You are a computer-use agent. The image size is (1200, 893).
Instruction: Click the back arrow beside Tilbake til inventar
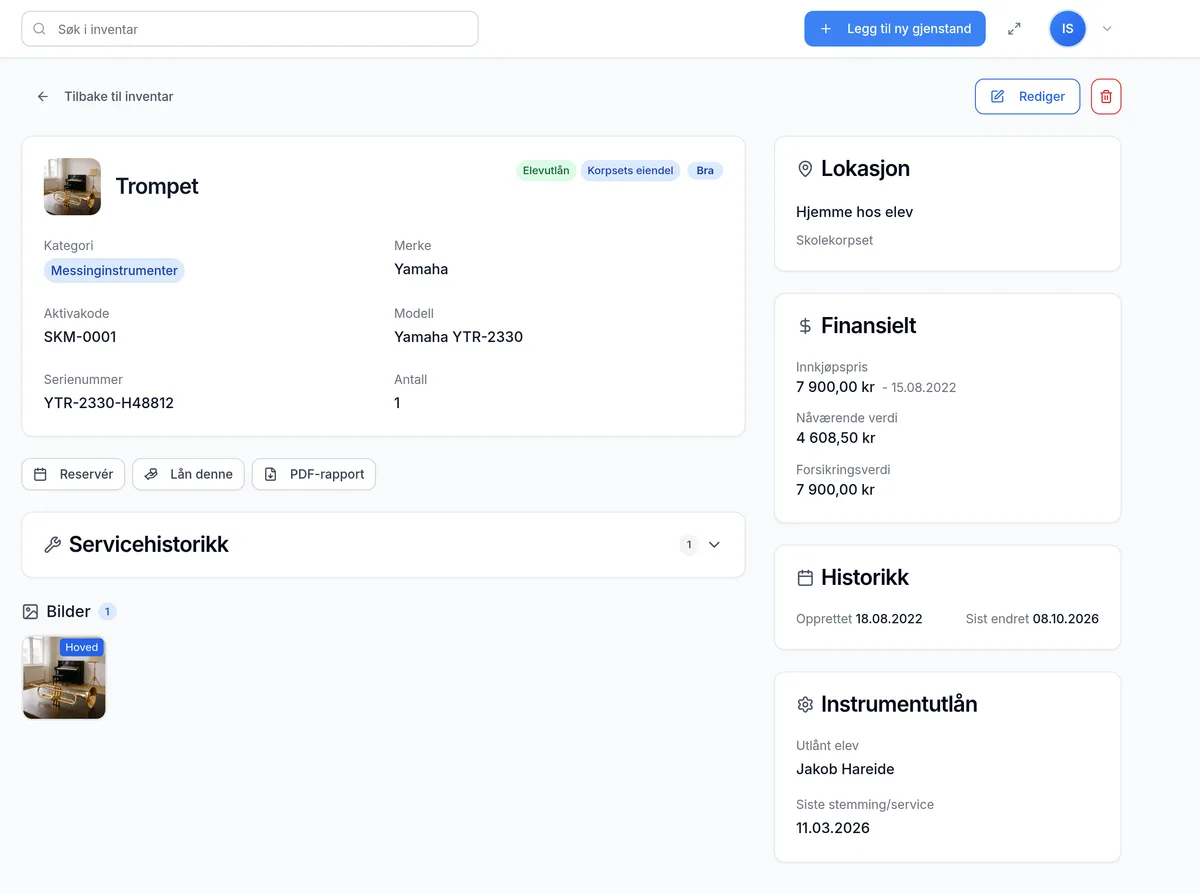43,97
